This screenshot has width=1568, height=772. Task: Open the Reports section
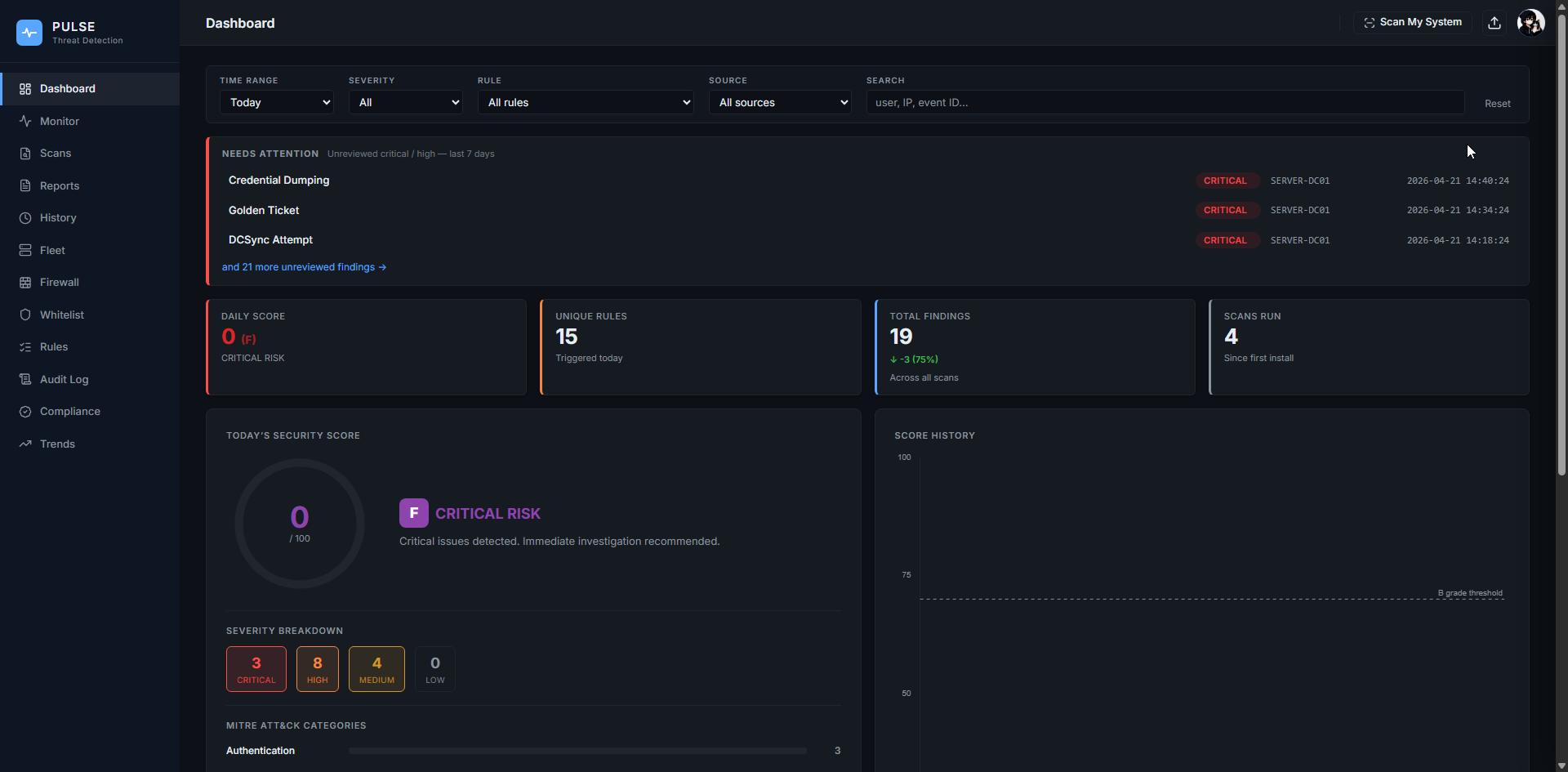pyautogui.click(x=90, y=185)
